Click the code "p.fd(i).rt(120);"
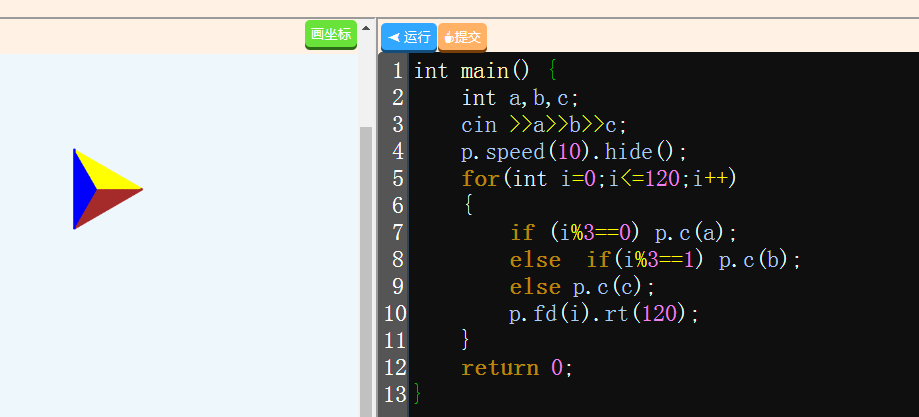The width and height of the screenshot is (919, 417). click(604, 314)
